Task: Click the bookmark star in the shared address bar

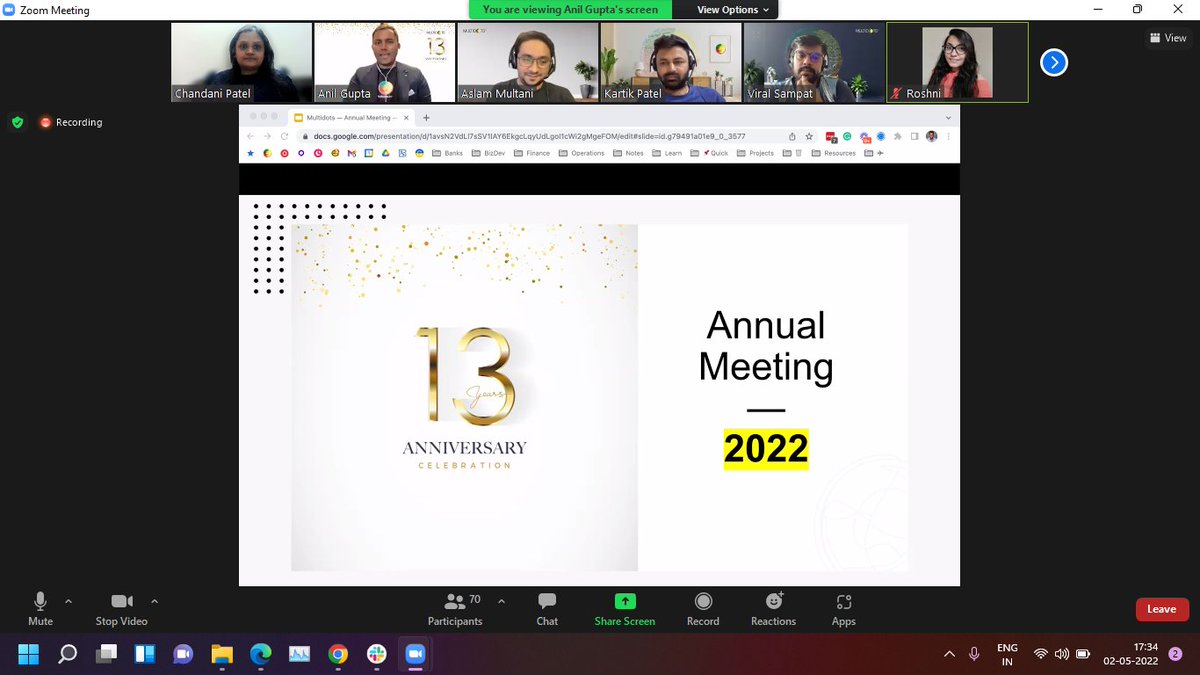Action: [808, 135]
